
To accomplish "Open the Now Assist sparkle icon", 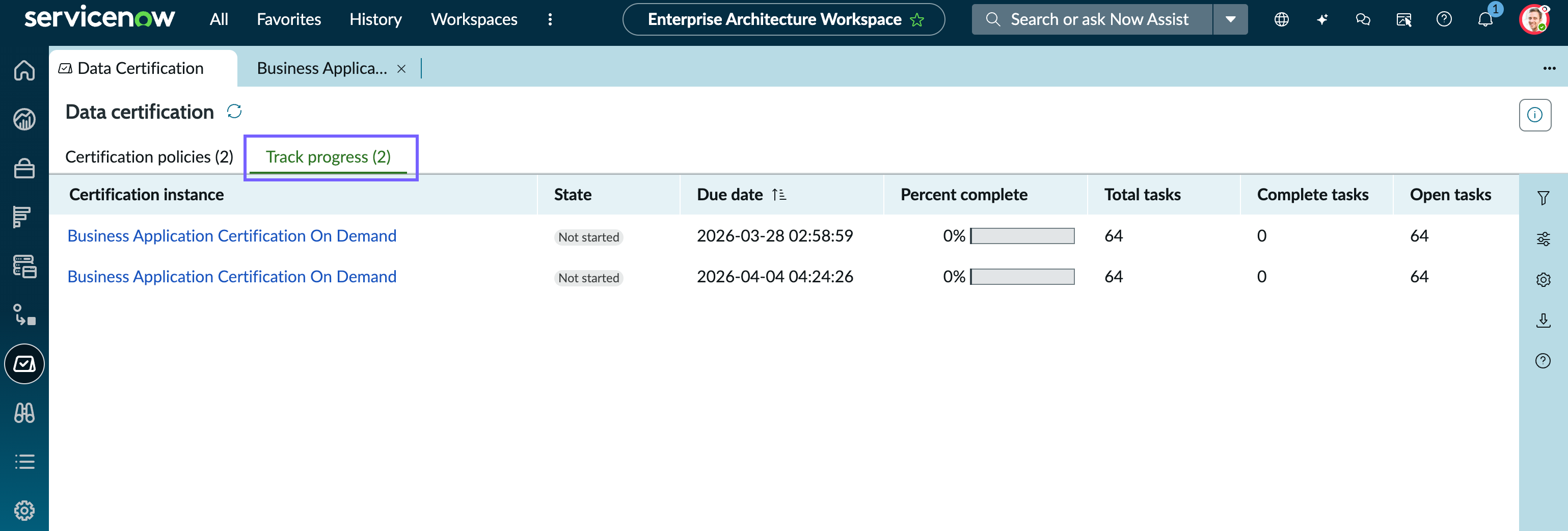I will pyautogui.click(x=1322, y=19).
